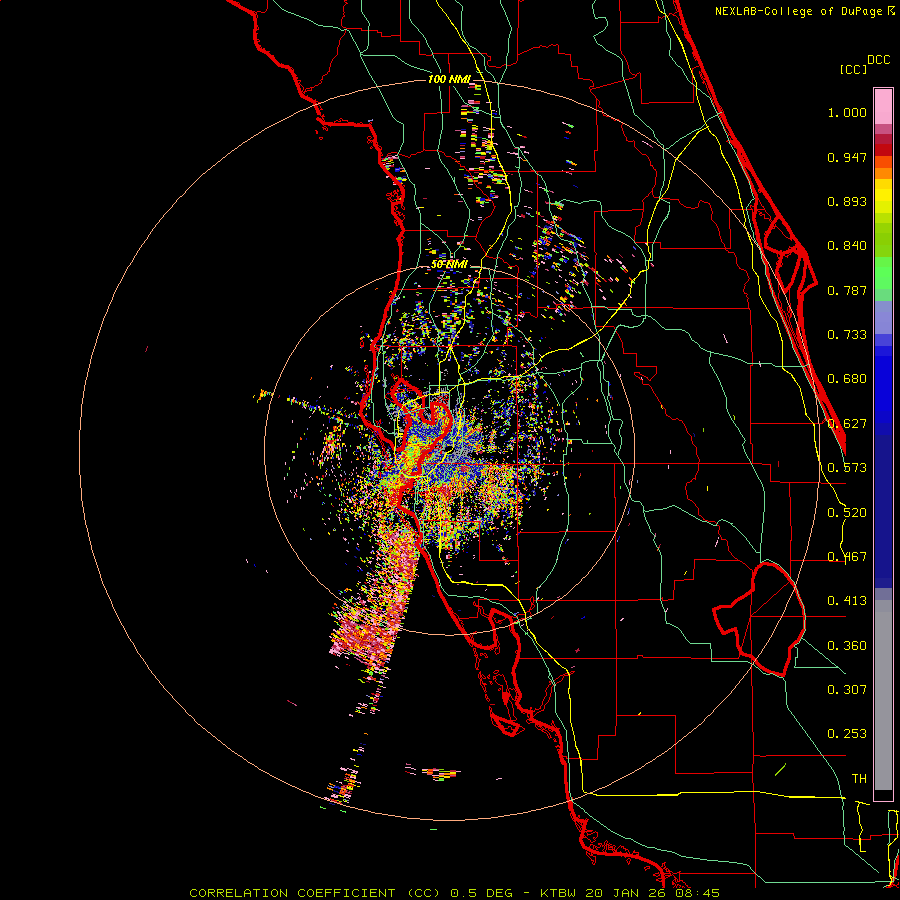Click the 100 NMI range ring label
The height and width of the screenshot is (900, 900).
coord(449,79)
